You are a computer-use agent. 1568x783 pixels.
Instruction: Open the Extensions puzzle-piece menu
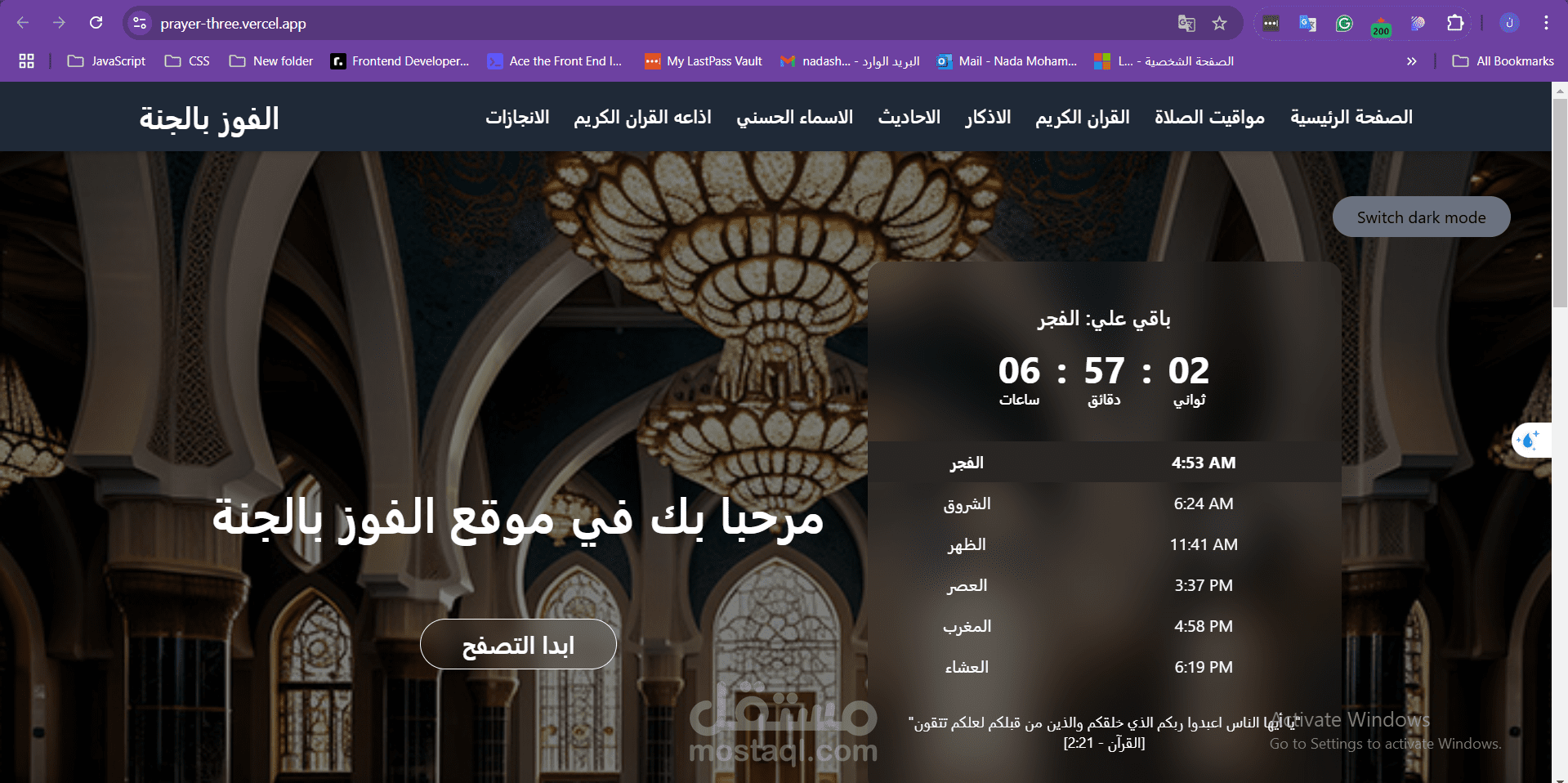(1455, 23)
